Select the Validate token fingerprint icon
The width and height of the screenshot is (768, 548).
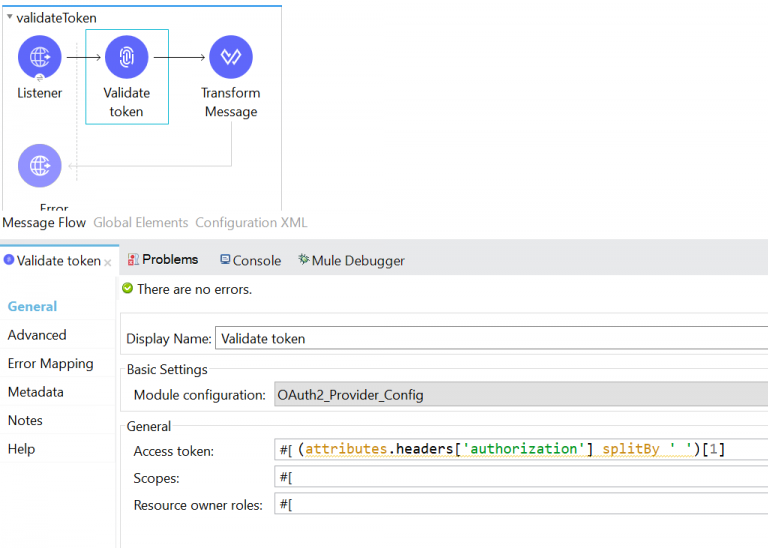126,57
